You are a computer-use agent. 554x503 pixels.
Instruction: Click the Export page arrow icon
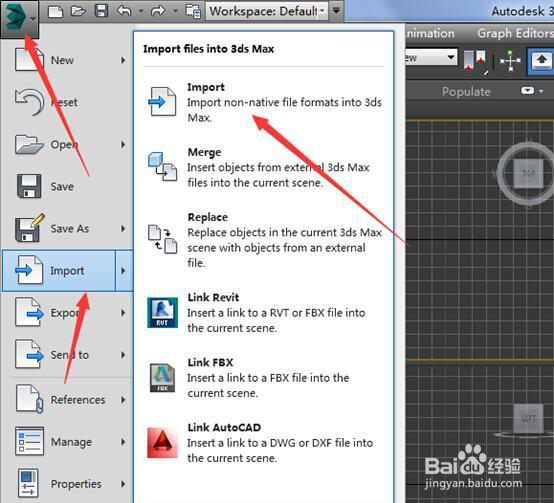[30, 312]
